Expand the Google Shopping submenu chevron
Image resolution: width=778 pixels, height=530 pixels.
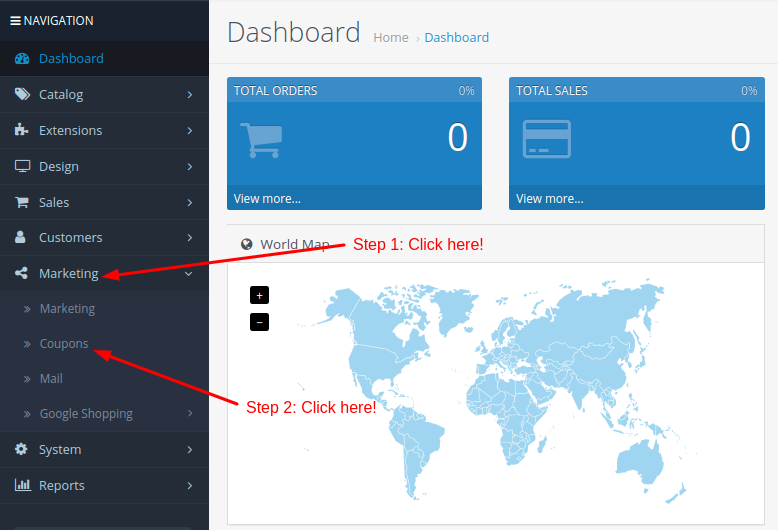pyautogui.click(x=190, y=413)
